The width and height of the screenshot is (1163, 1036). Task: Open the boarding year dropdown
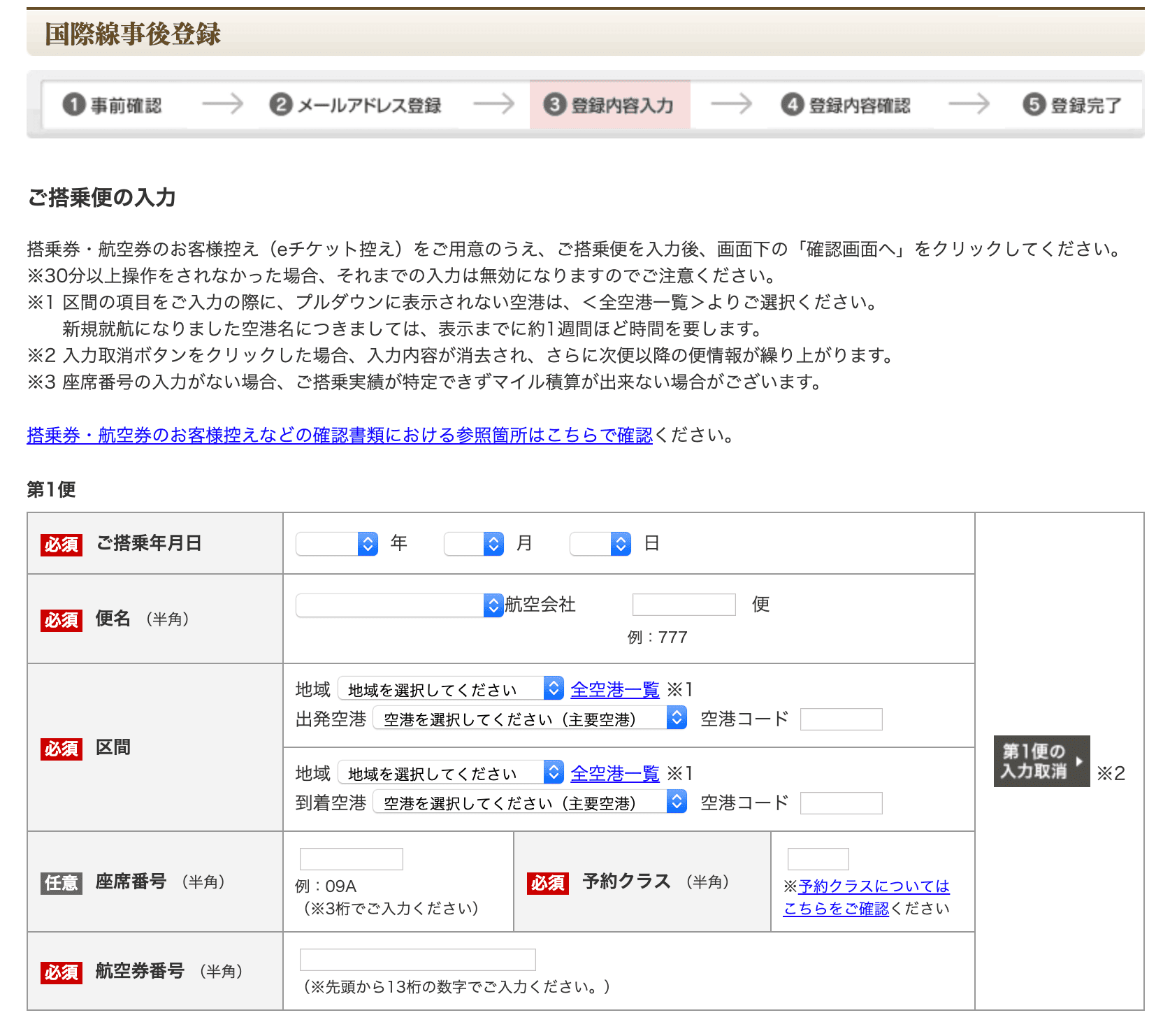(x=337, y=544)
